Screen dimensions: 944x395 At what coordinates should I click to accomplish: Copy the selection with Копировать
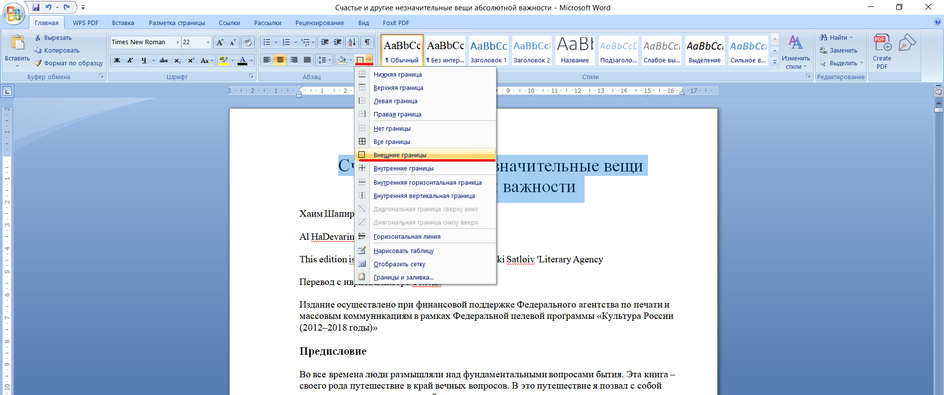pos(57,50)
